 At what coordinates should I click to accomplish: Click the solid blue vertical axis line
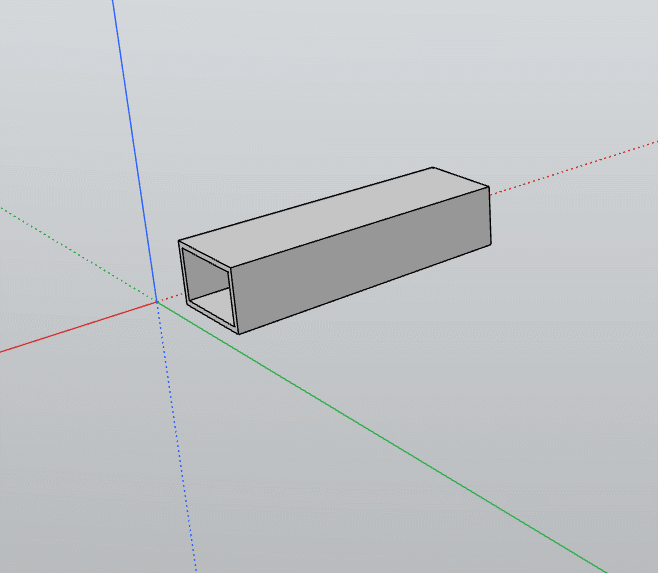tap(134, 149)
